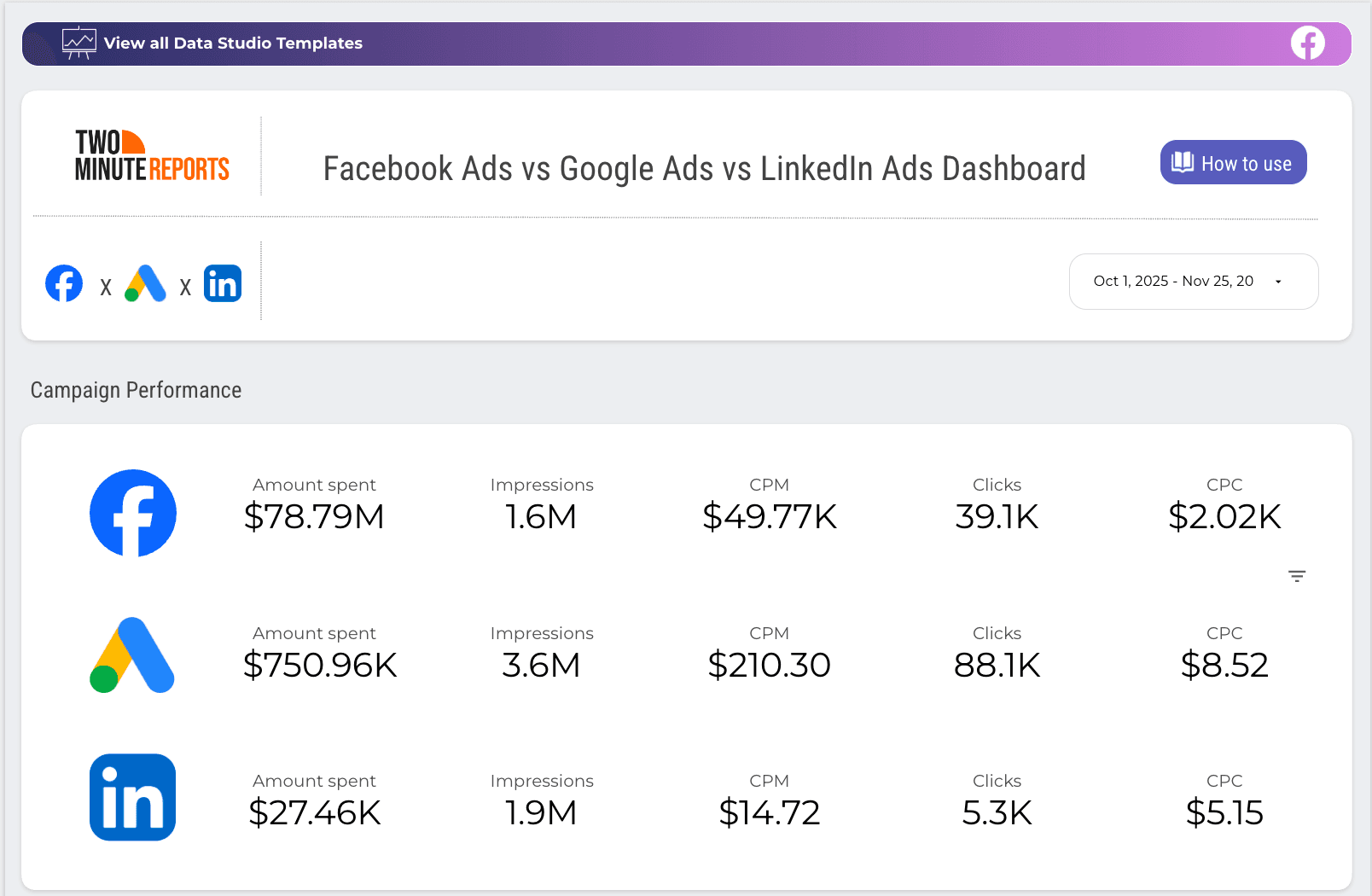Open View all Data Studio Templates link
Screen dimensions: 1372x896
coord(233,44)
